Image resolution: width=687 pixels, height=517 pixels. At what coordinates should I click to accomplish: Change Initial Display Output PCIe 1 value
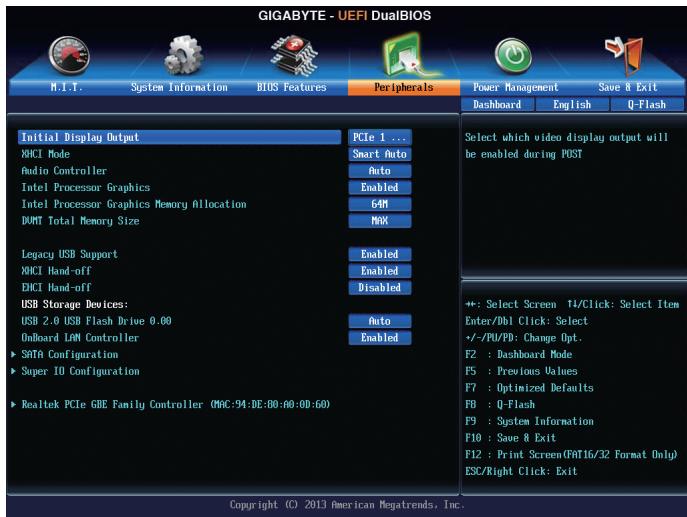pyautogui.click(x=380, y=137)
